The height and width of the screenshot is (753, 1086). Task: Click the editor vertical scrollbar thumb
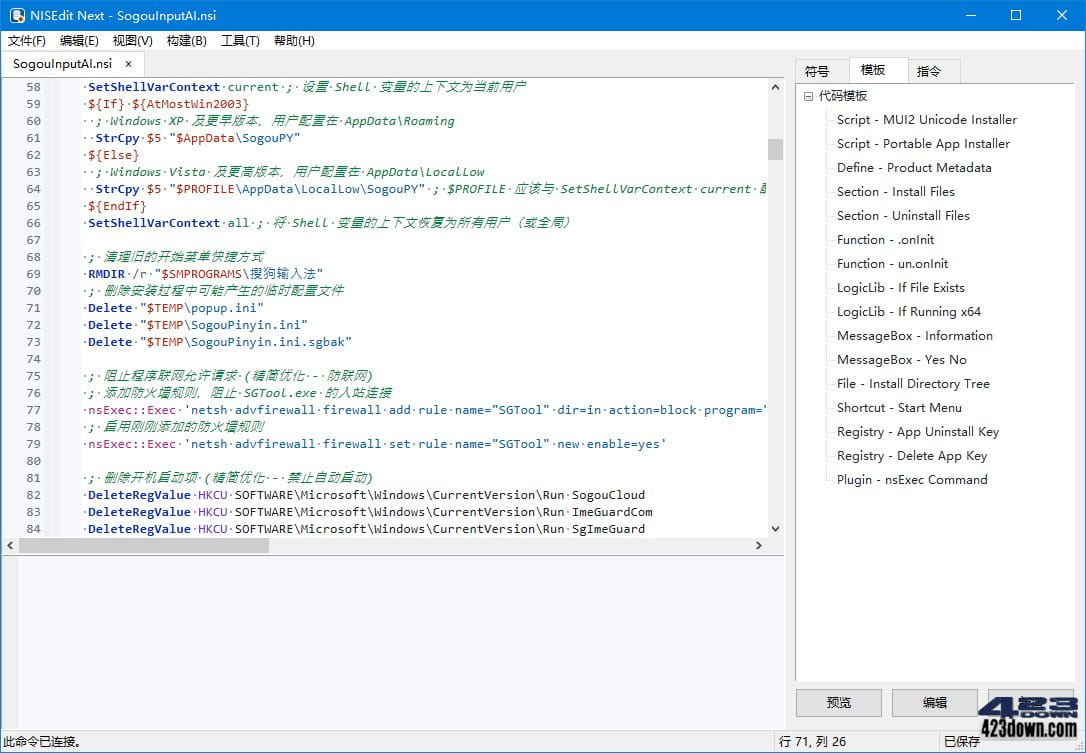click(x=775, y=149)
